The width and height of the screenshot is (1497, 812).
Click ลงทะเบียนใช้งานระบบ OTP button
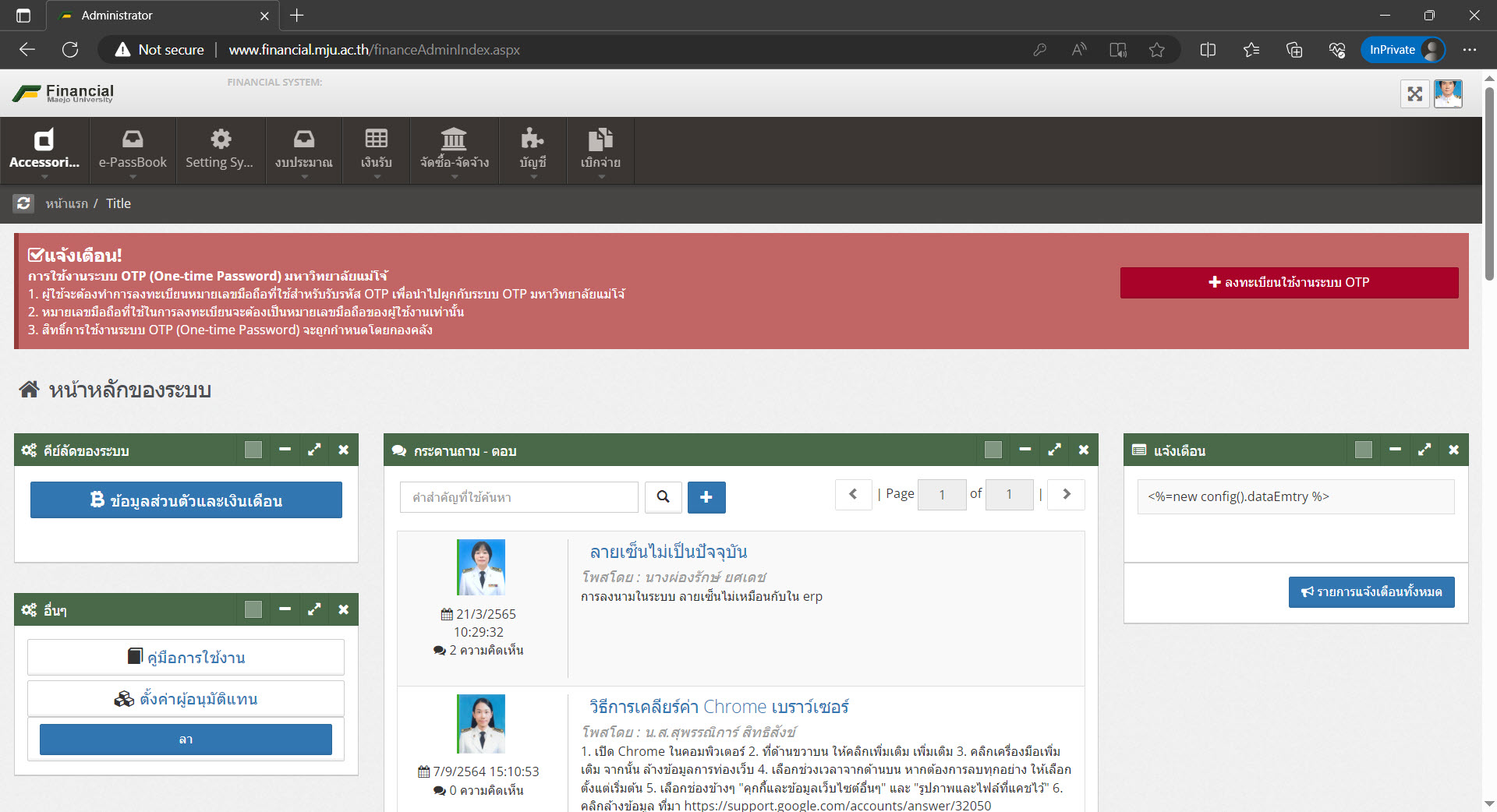[x=1289, y=283]
